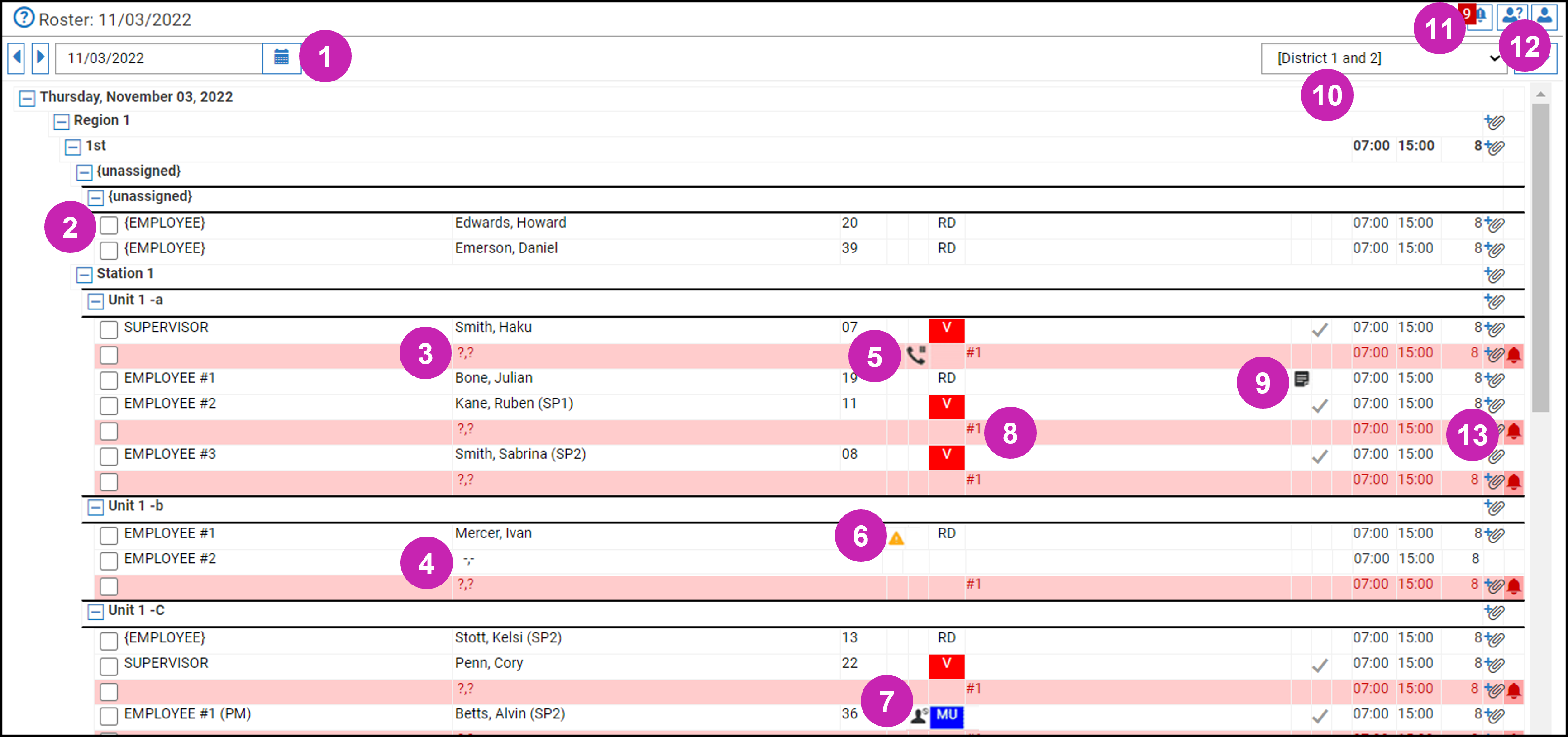Click the name 'Bone, Julian'

[494, 378]
